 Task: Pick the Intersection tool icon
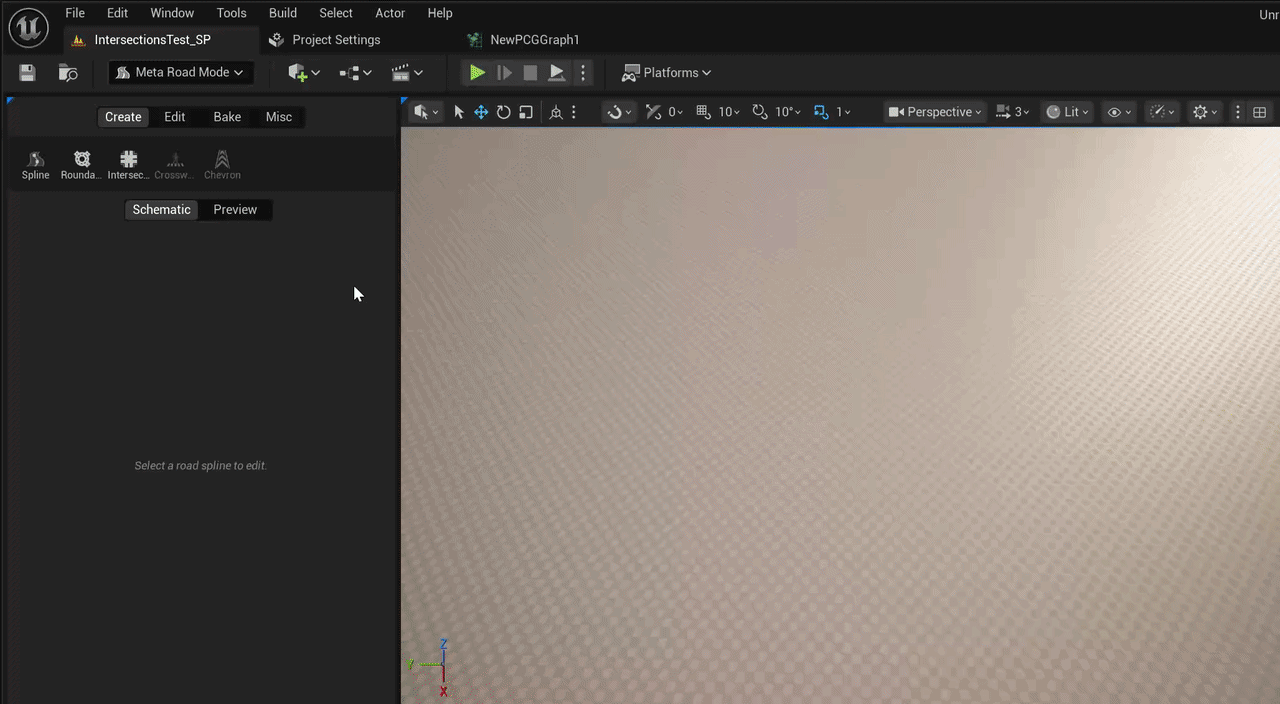click(x=128, y=165)
